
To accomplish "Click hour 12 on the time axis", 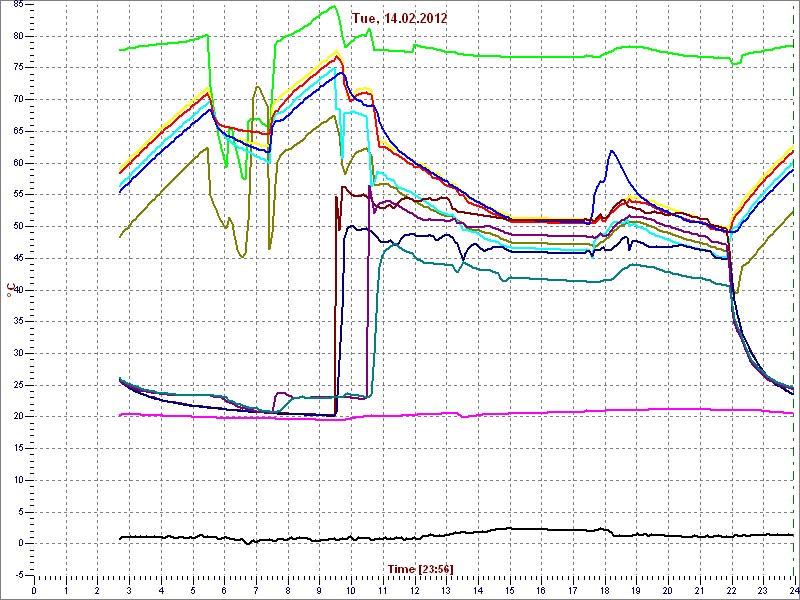I will click(x=414, y=591).
